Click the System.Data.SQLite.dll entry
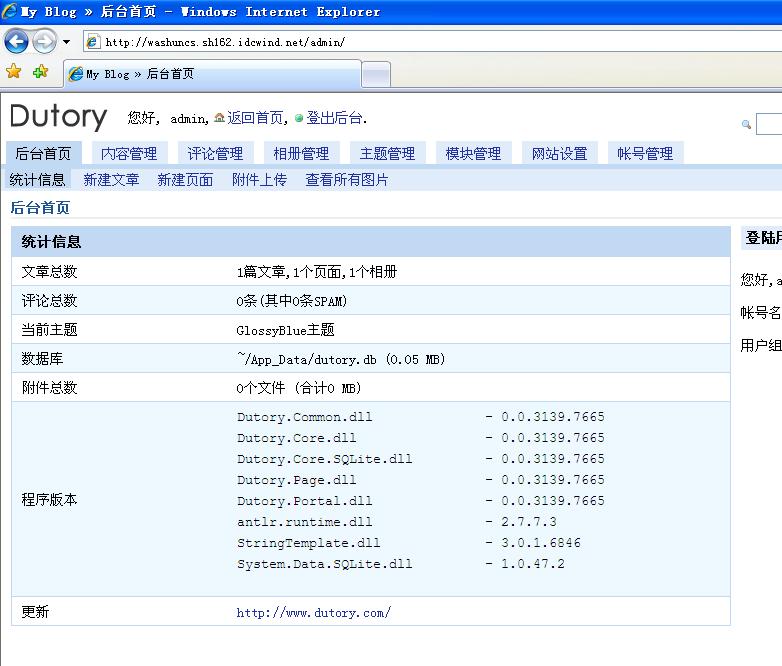This screenshot has width=782, height=666. (x=325, y=564)
